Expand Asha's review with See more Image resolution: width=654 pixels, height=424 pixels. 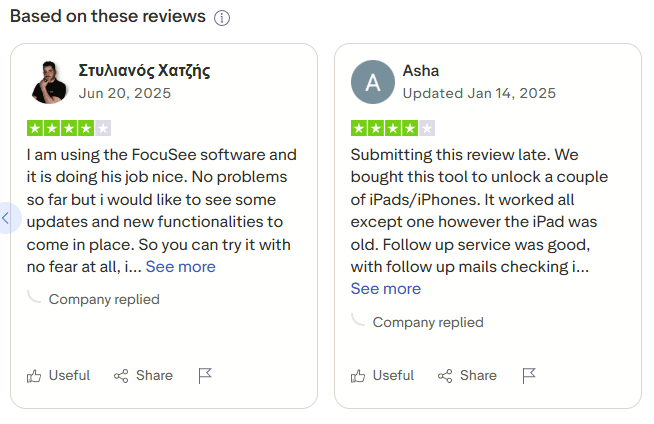(385, 289)
